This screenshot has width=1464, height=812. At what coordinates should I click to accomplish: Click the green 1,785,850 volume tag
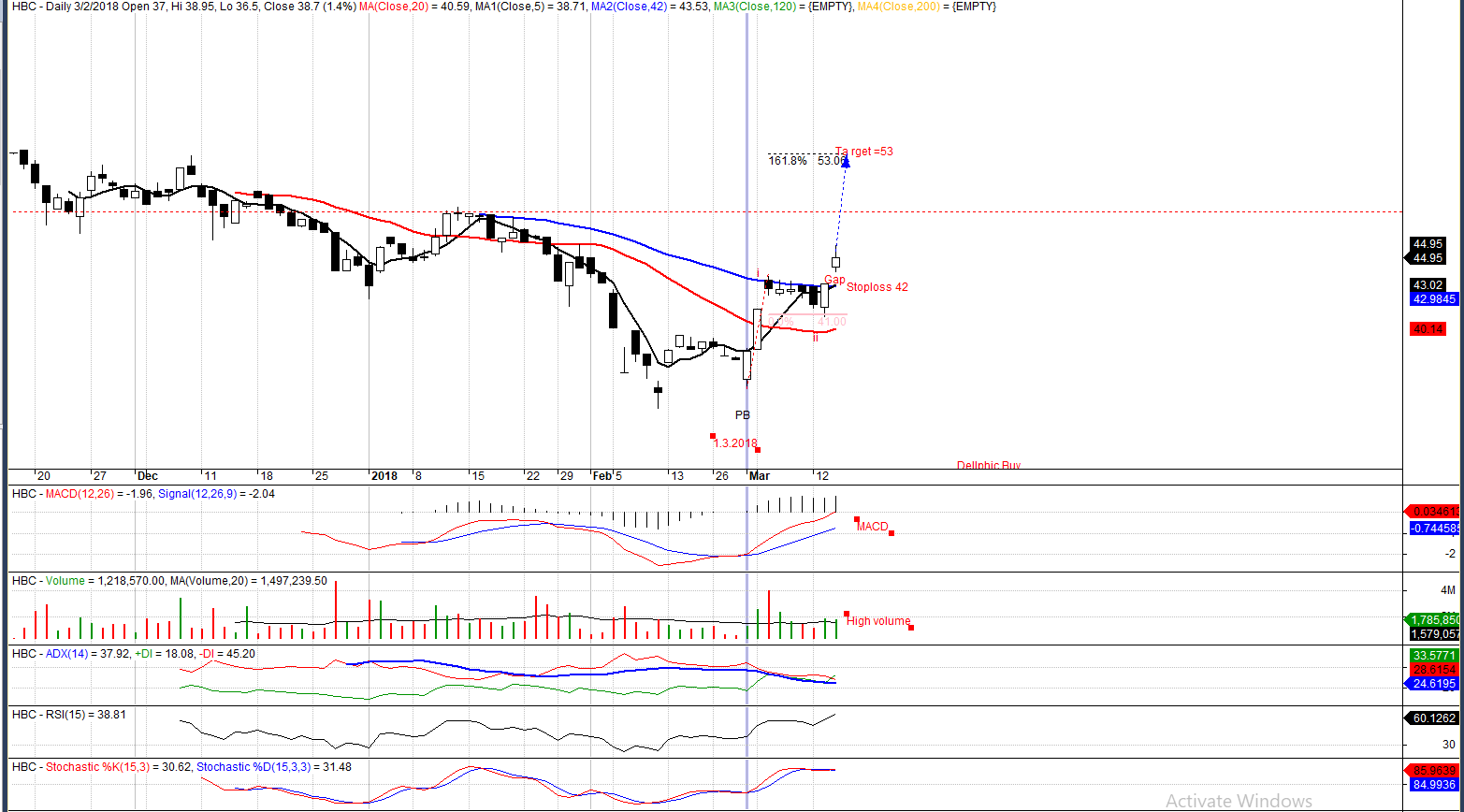pyautogui.click(x=1434, y=619)
